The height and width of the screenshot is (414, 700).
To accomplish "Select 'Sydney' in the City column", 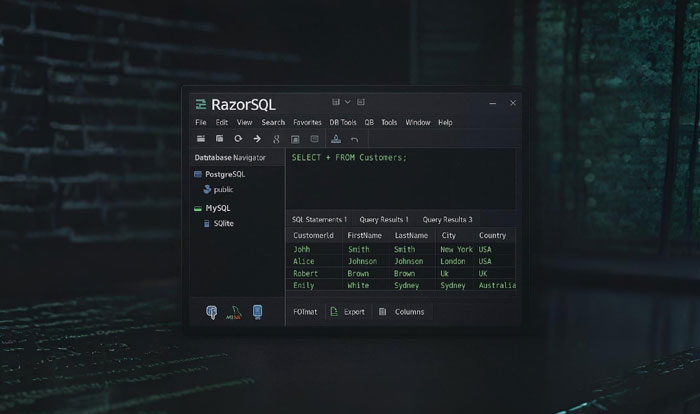I will pyautogui.click(x=453, y=285).
